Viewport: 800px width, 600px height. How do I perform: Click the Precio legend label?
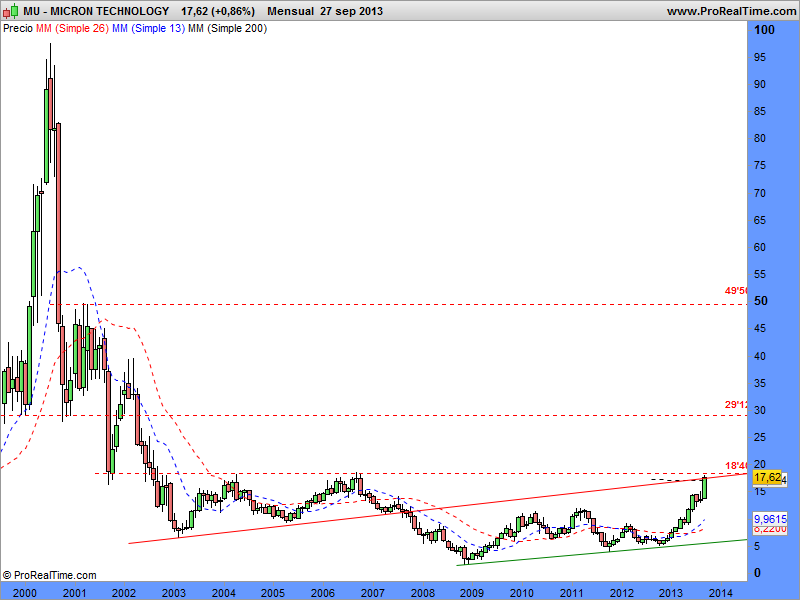(18, 29)
